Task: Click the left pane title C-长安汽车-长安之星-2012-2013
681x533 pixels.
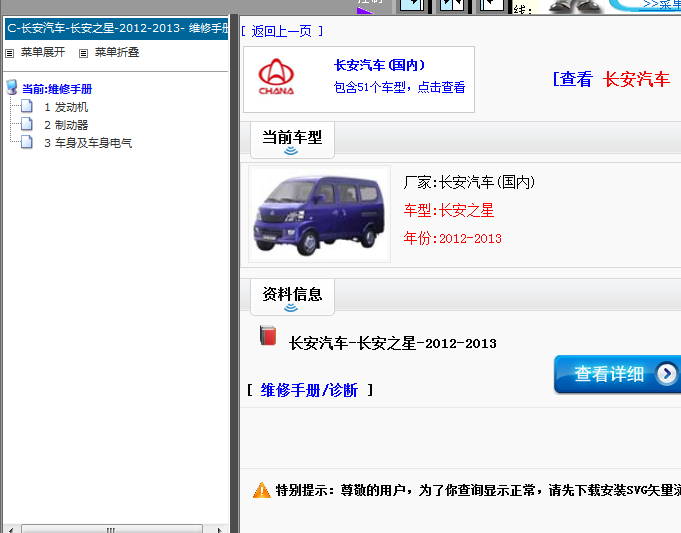Action: click(x=116, y=29)
